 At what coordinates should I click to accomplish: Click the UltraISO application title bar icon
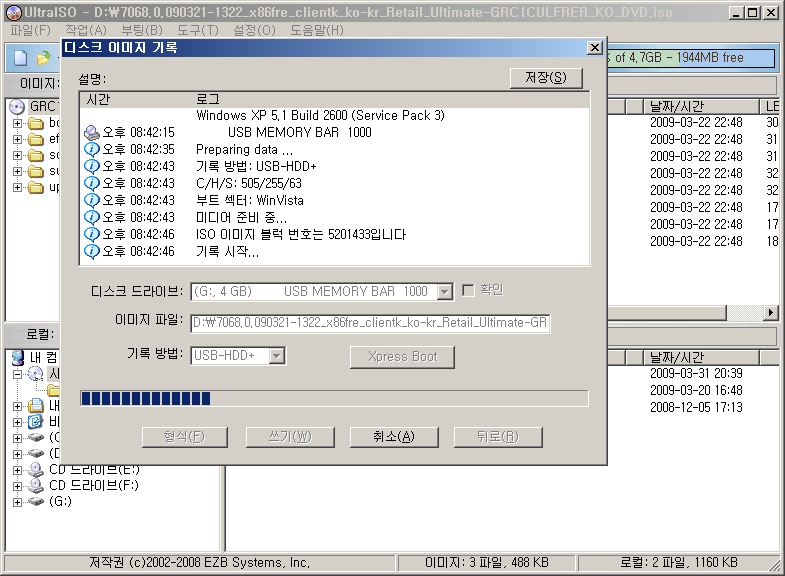(x=14, y=12)
